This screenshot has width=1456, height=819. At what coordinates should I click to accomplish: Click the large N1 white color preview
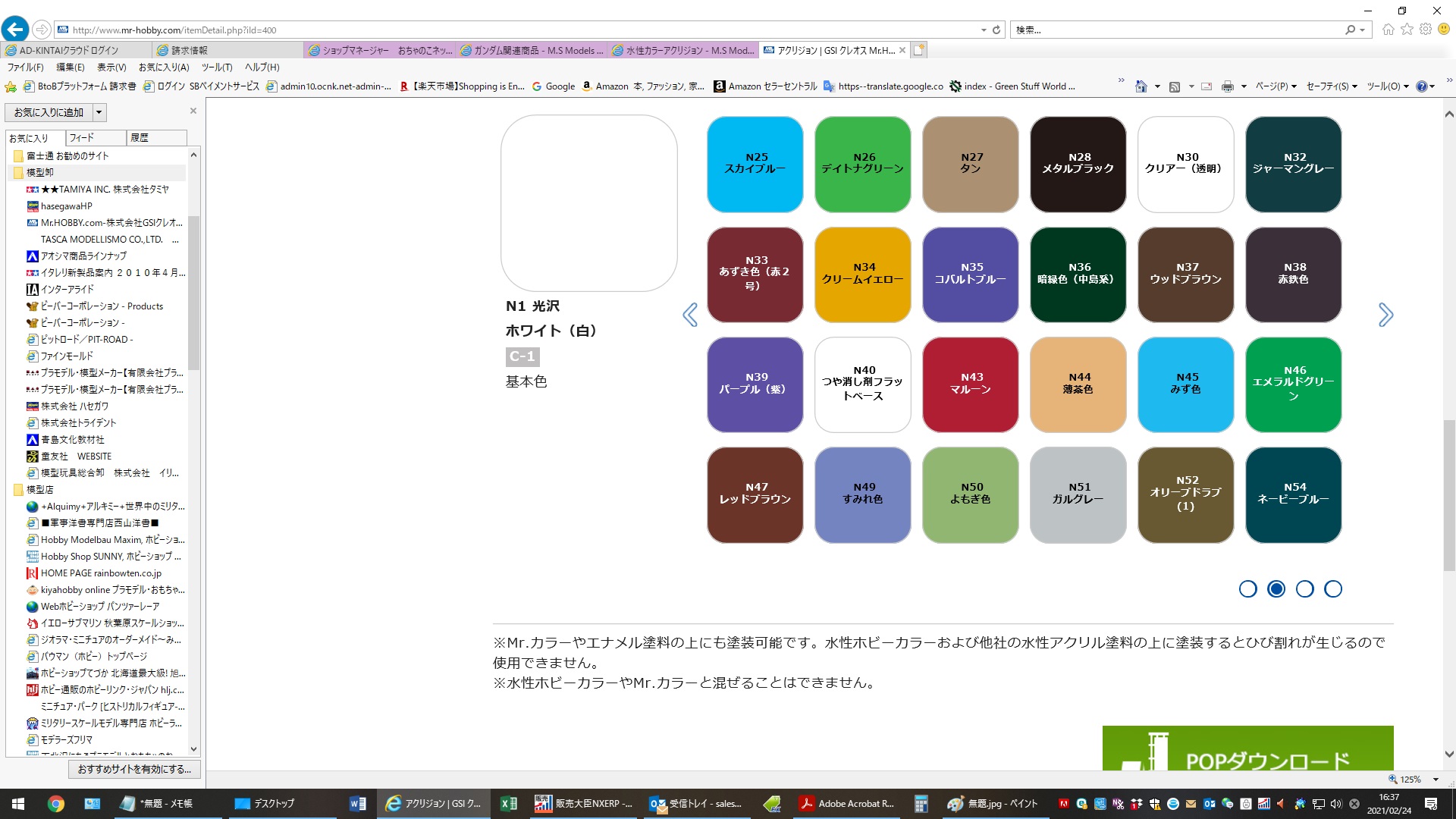click(589, 202)
